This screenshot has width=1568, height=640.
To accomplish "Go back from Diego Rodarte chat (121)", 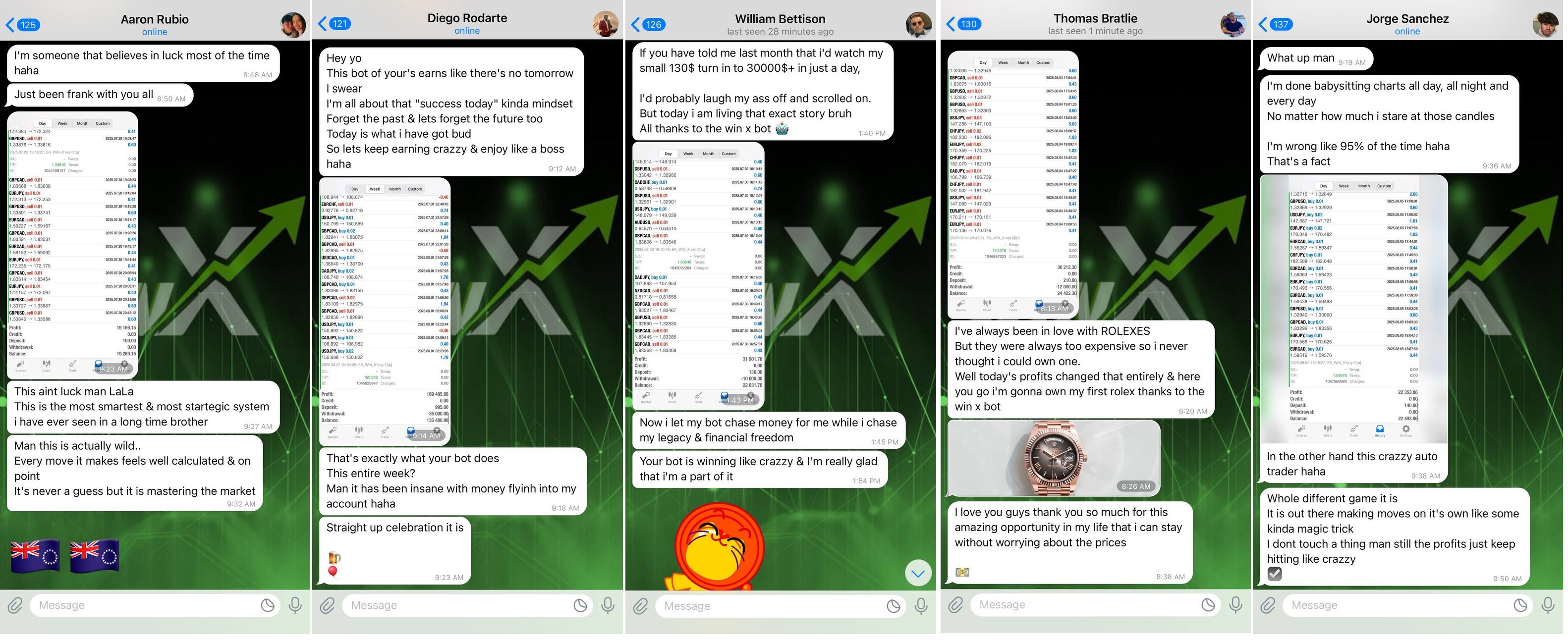I will click(x=335, y=24).
